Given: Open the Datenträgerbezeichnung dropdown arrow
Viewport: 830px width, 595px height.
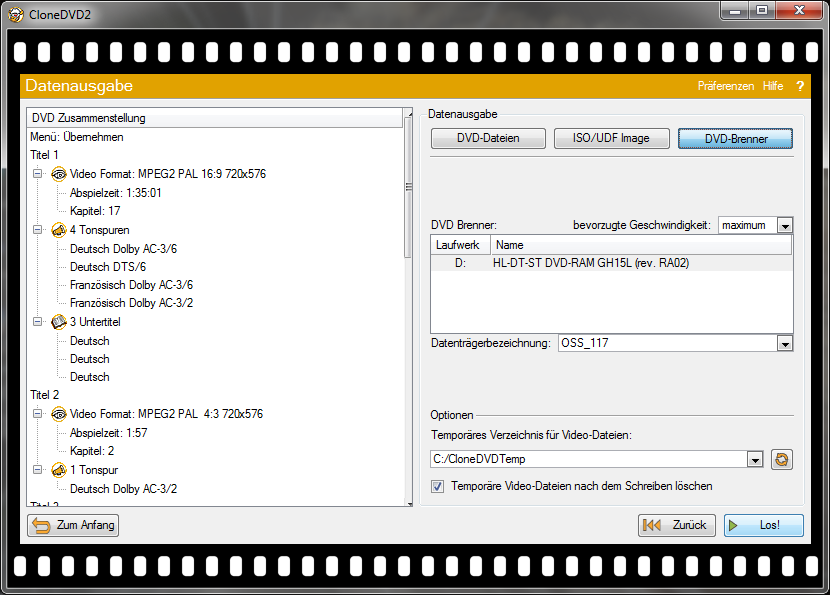Looking at the screenshot, I should tap(785, 344).
